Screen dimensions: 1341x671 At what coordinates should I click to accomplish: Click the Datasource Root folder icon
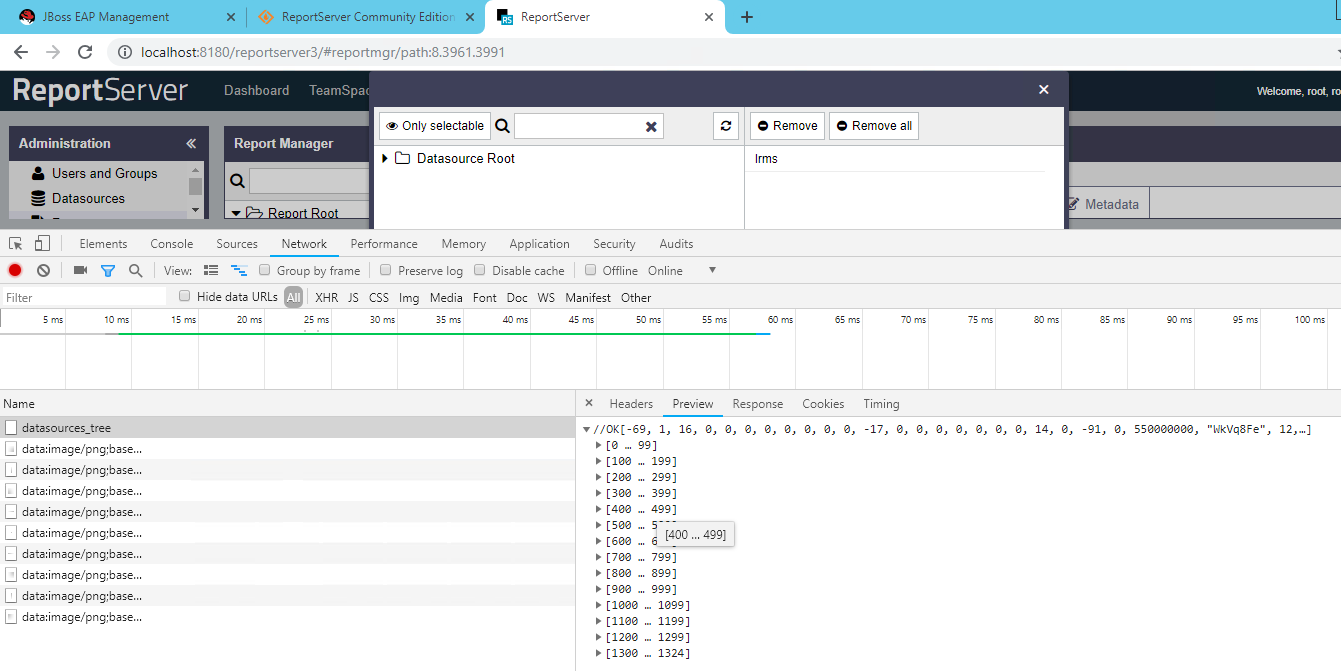[x=403, y=158]
